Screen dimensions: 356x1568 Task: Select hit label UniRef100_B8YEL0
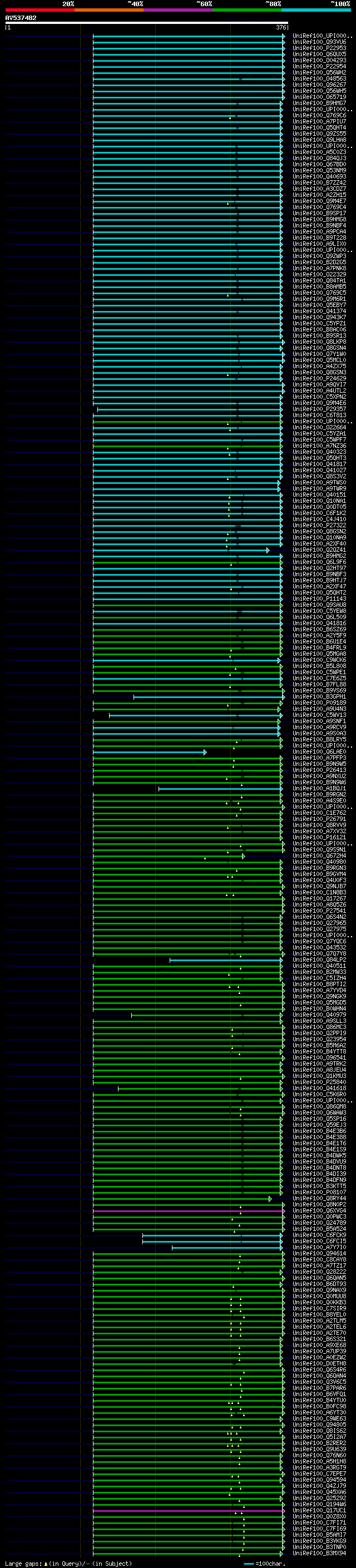pos(319,1315)
